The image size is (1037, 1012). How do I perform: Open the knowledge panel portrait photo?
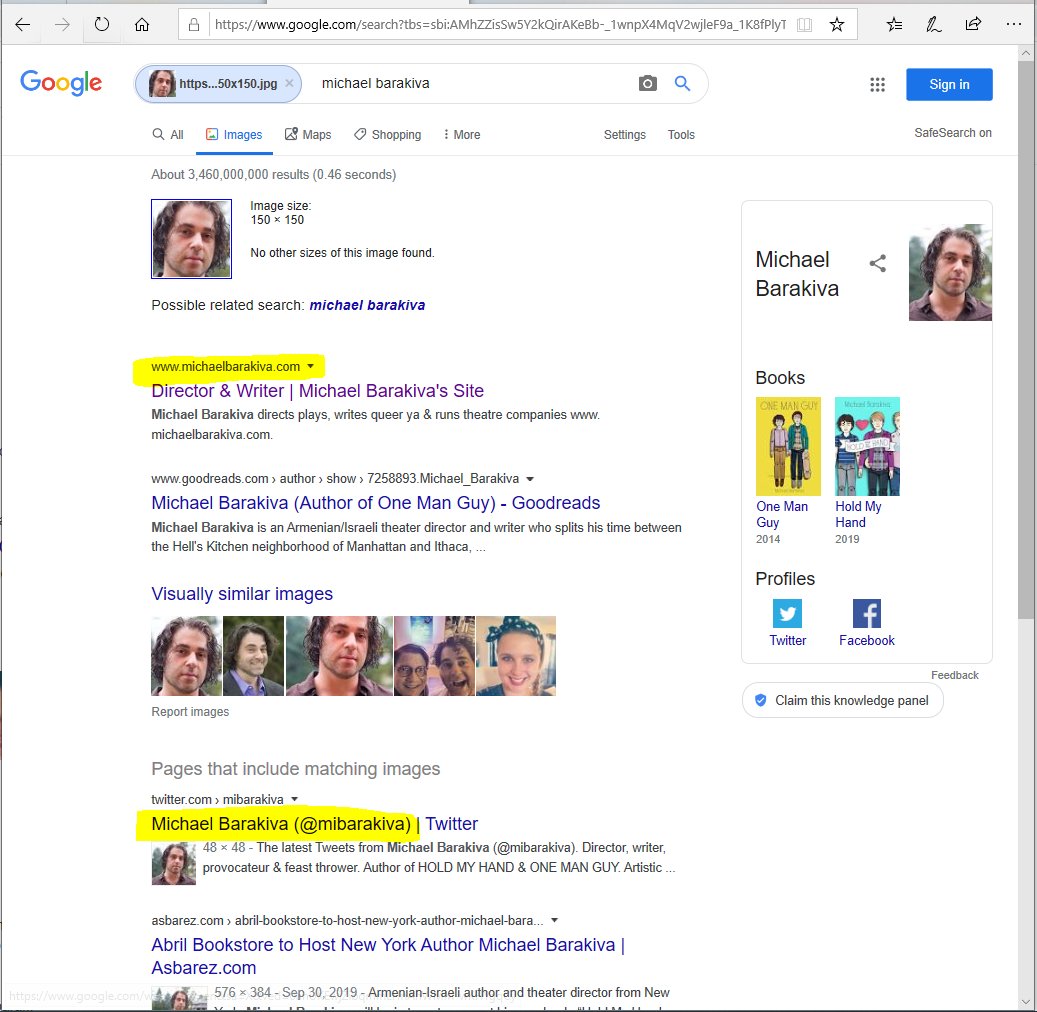950,273
